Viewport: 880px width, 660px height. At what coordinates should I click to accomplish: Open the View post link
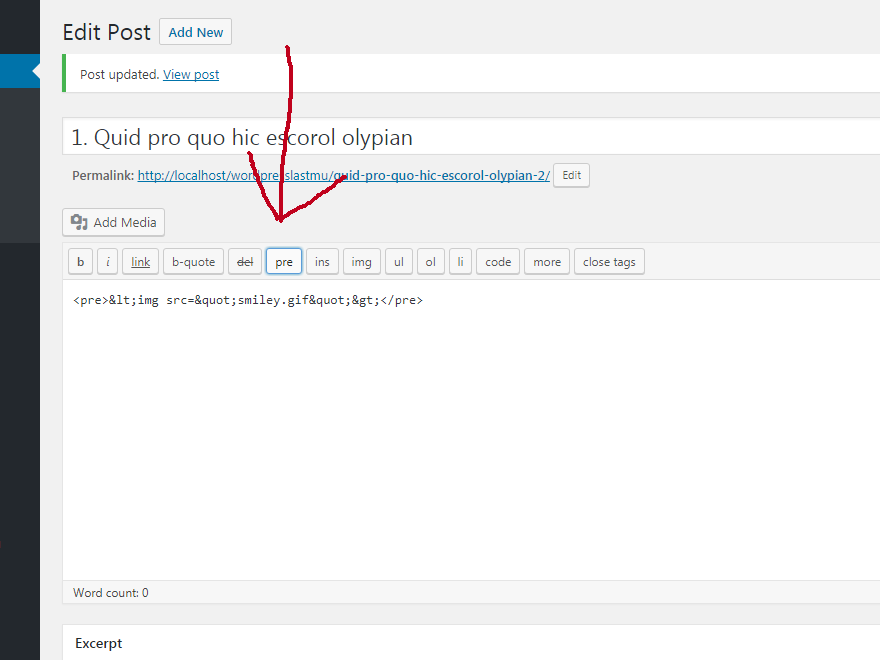coord(191,75)
